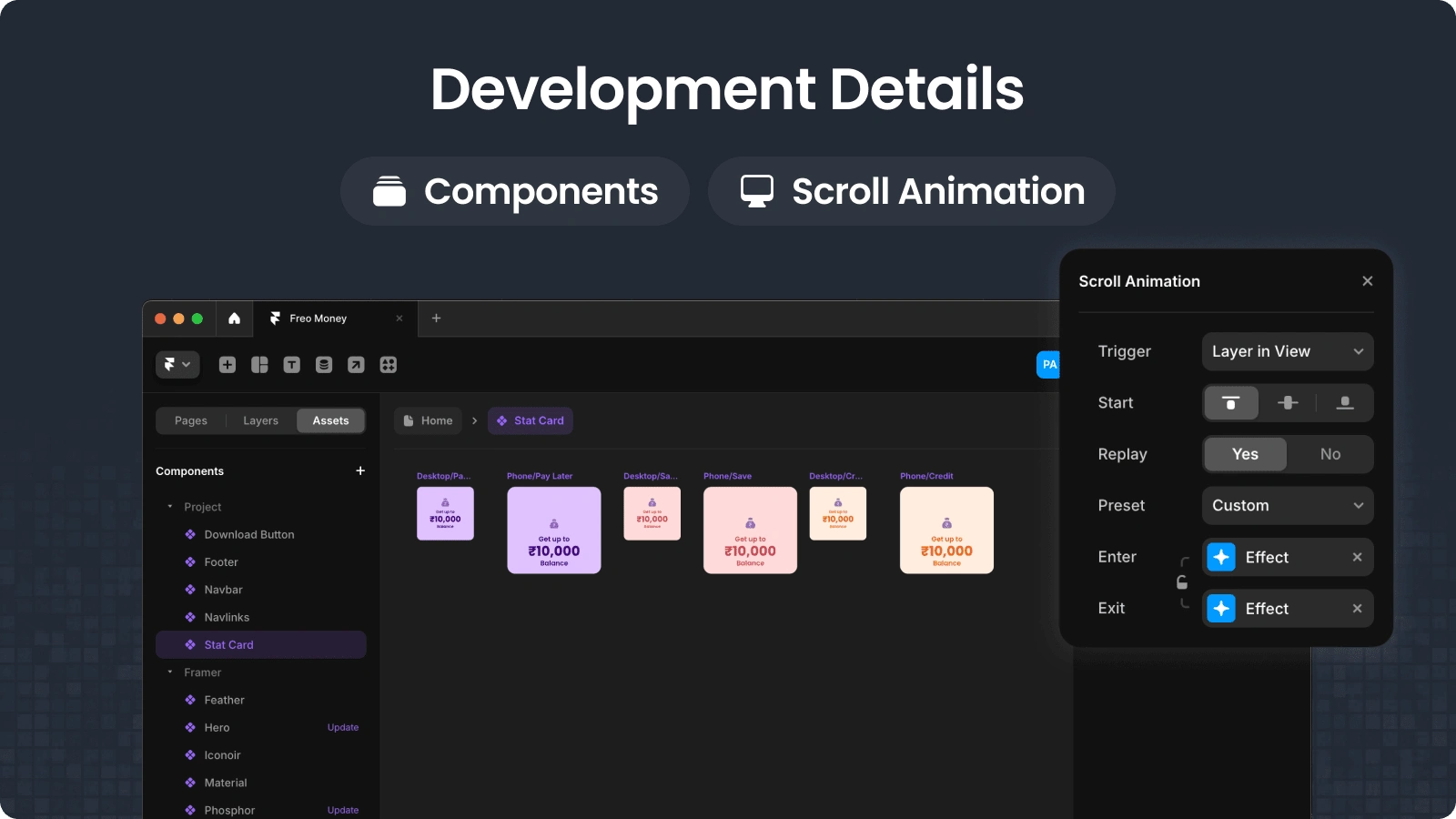Set Replay to No

tap(1330, 454)
